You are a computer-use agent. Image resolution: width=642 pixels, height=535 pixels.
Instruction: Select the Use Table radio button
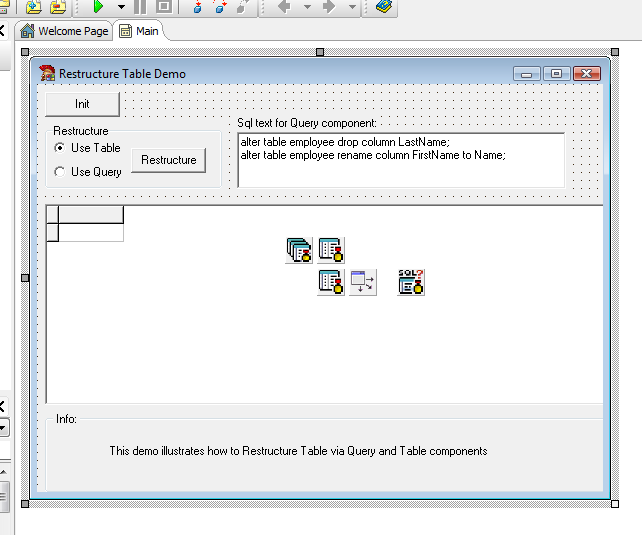coord(61,148)
